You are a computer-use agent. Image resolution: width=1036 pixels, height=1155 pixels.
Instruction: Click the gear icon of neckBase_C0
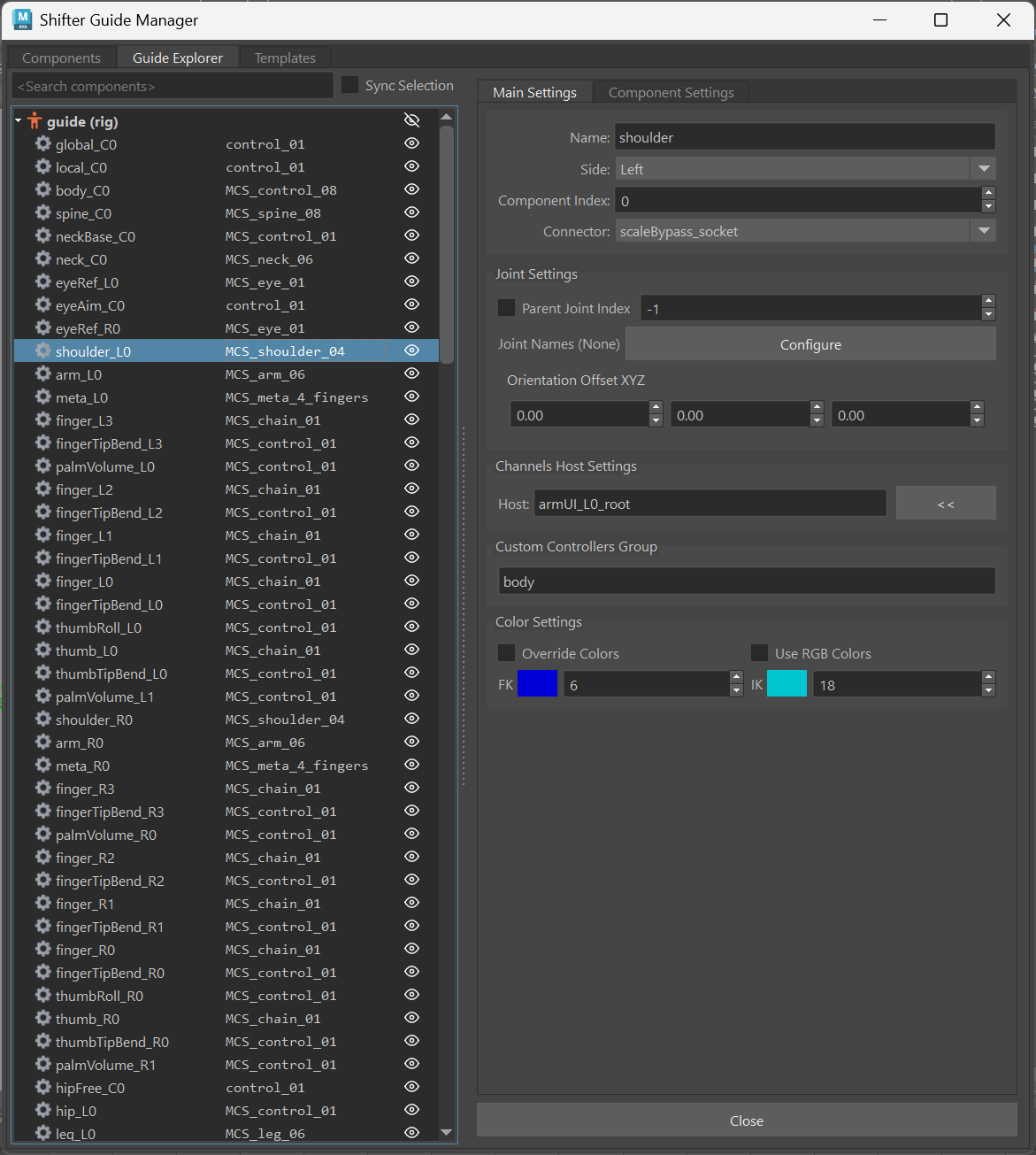(42, 235)
